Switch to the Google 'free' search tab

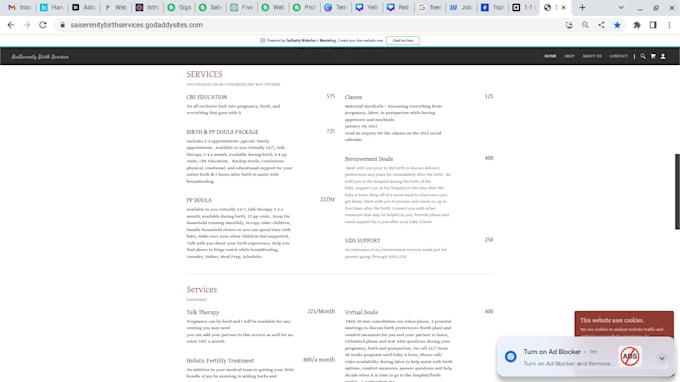pos(429,7)
